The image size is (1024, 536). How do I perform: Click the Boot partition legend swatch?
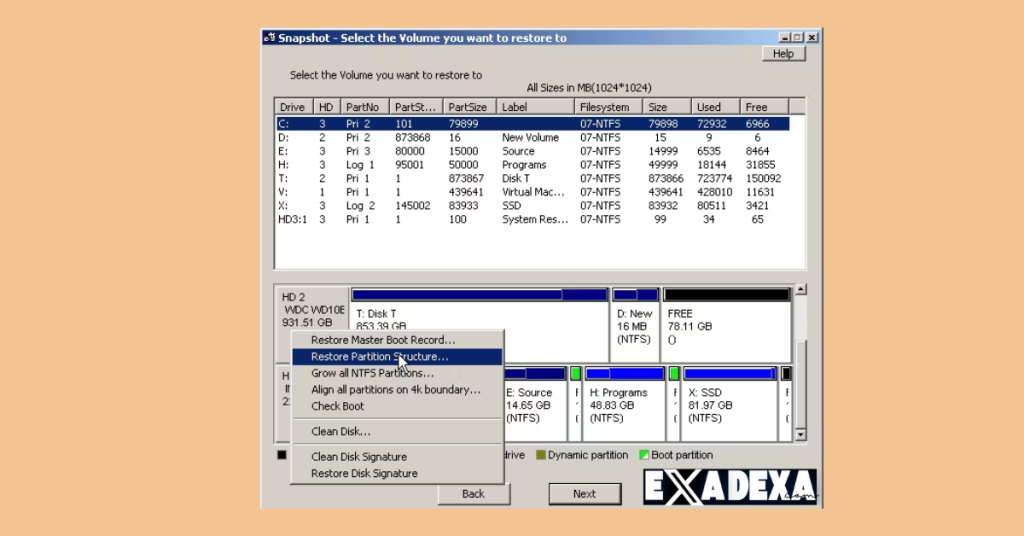(644, 455)
